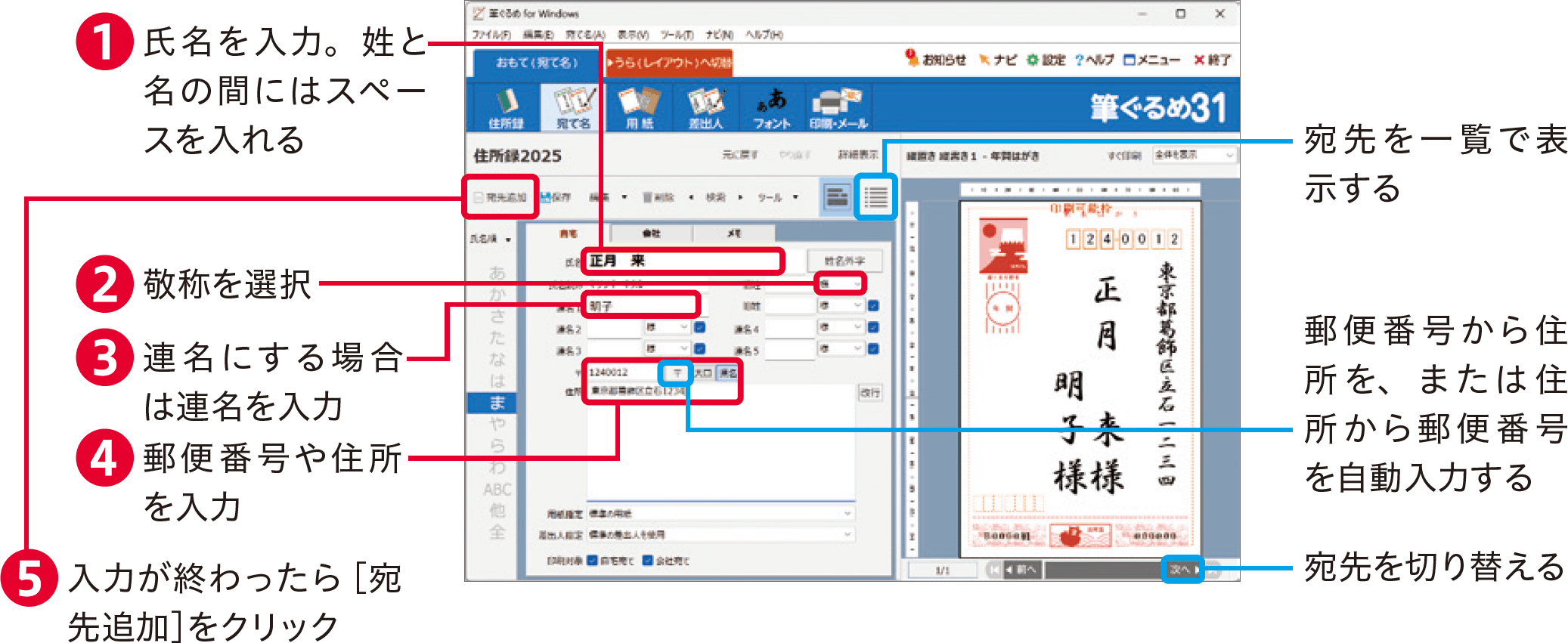
Task: Click the 元に戻す undo button
Action: point(739,155)
